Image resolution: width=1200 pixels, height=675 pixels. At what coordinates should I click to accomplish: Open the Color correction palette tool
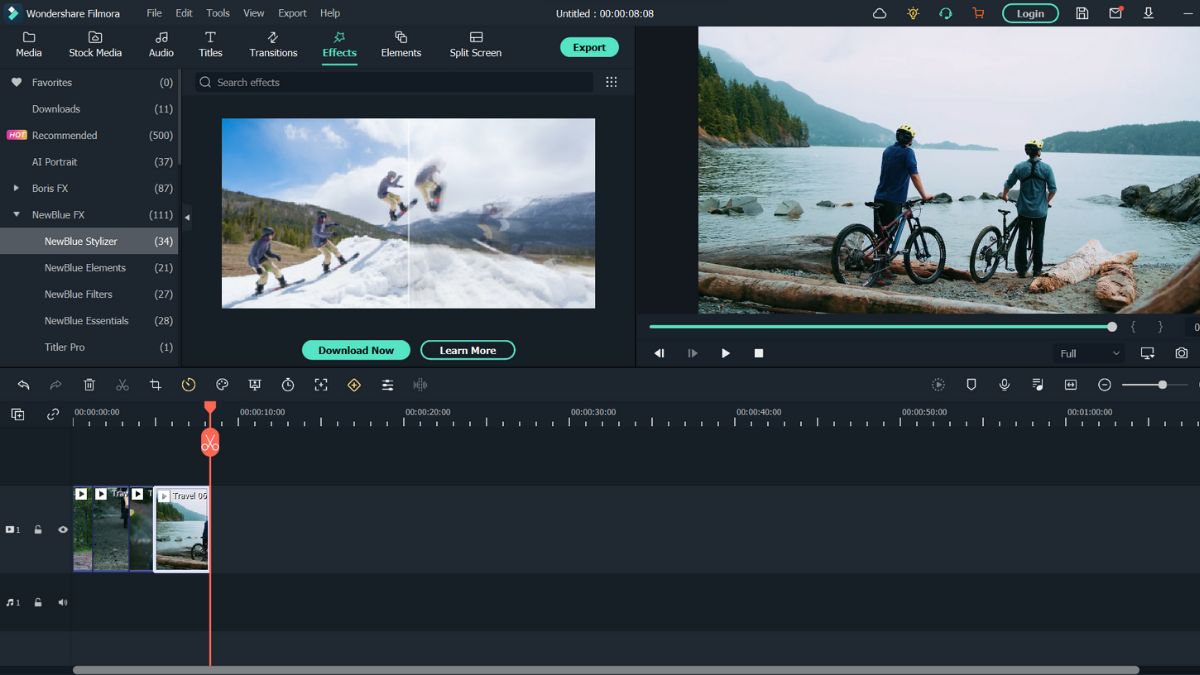pos(222,384)
